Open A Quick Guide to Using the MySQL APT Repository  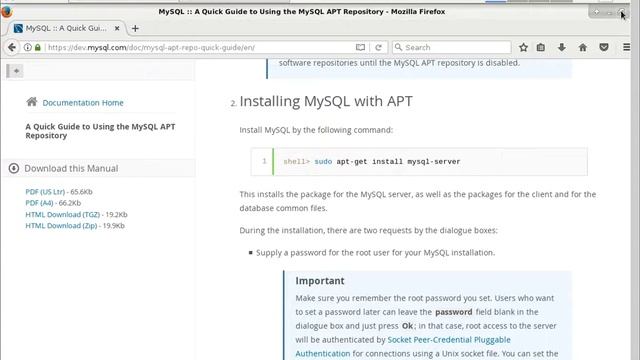tap(100, 131)
